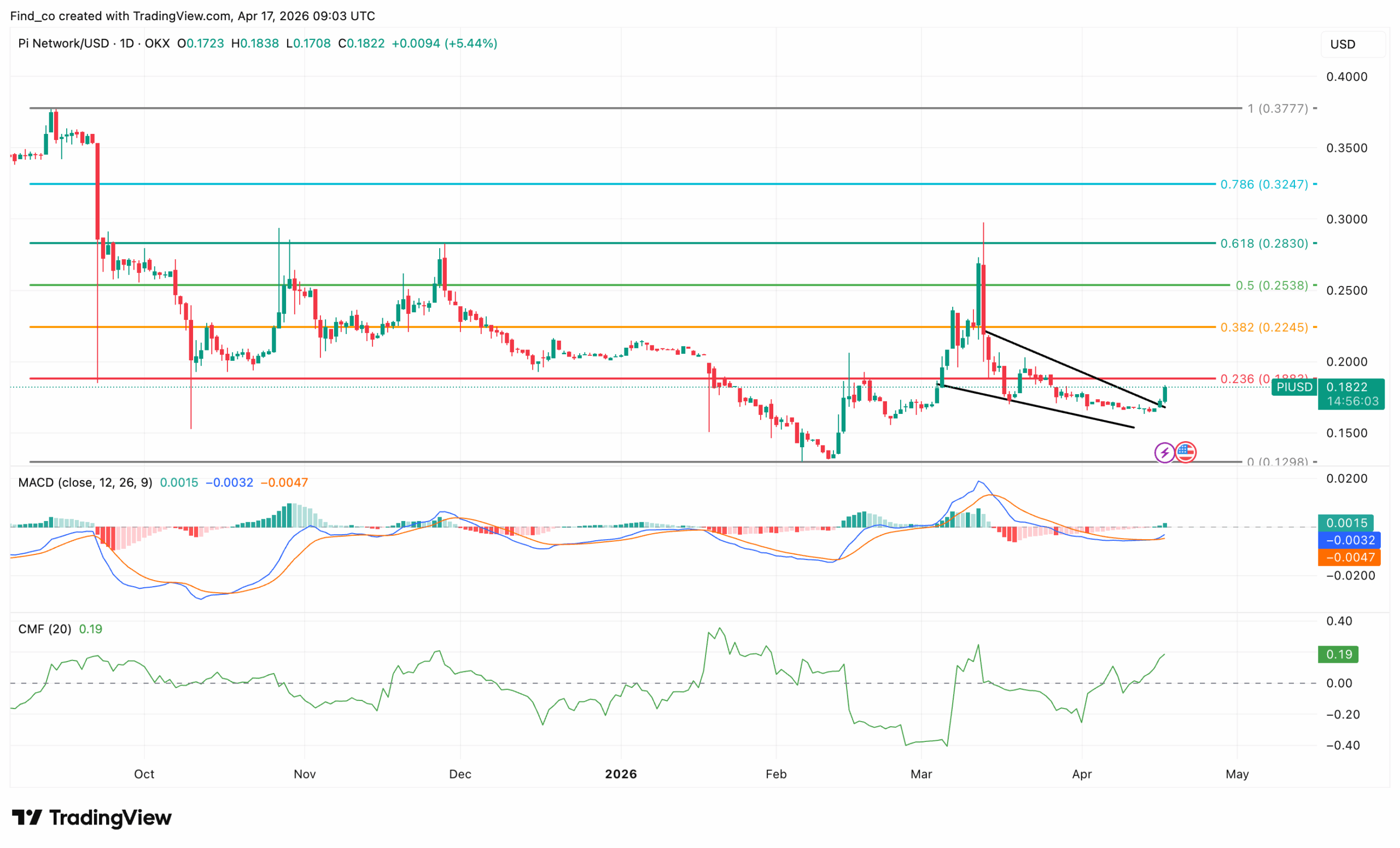
Task: Click the MACD histogram value 0.0015 tag
Action: pos(1346,523)
